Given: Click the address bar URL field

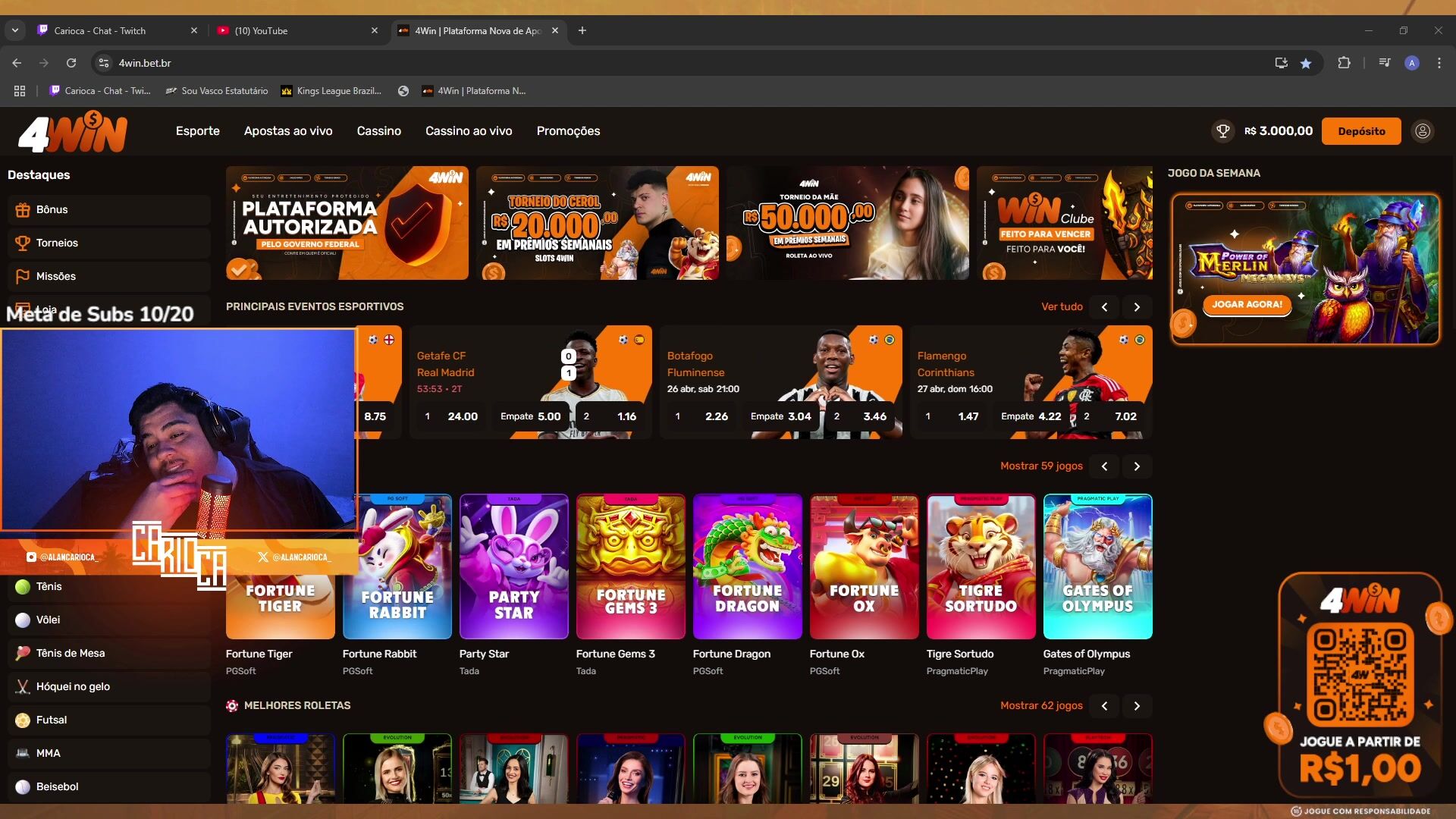Looking at the screenshot, I should (x=682, y=63).
